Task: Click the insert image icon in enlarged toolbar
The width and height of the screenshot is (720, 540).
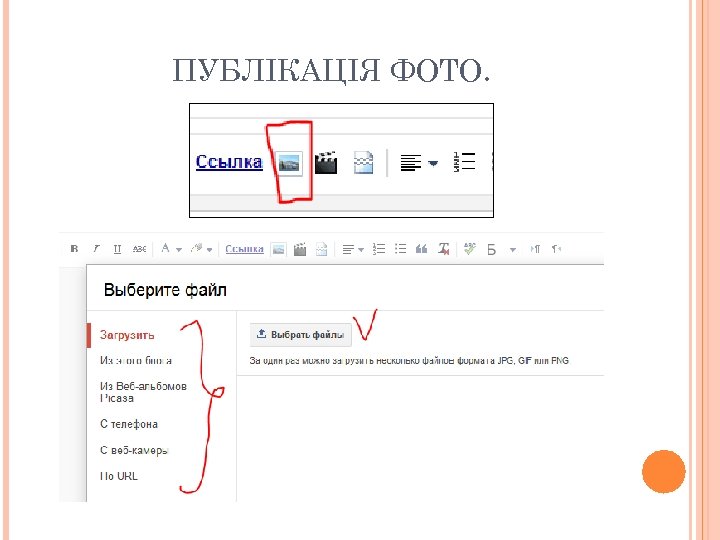Action: click(x=290, y=163)
